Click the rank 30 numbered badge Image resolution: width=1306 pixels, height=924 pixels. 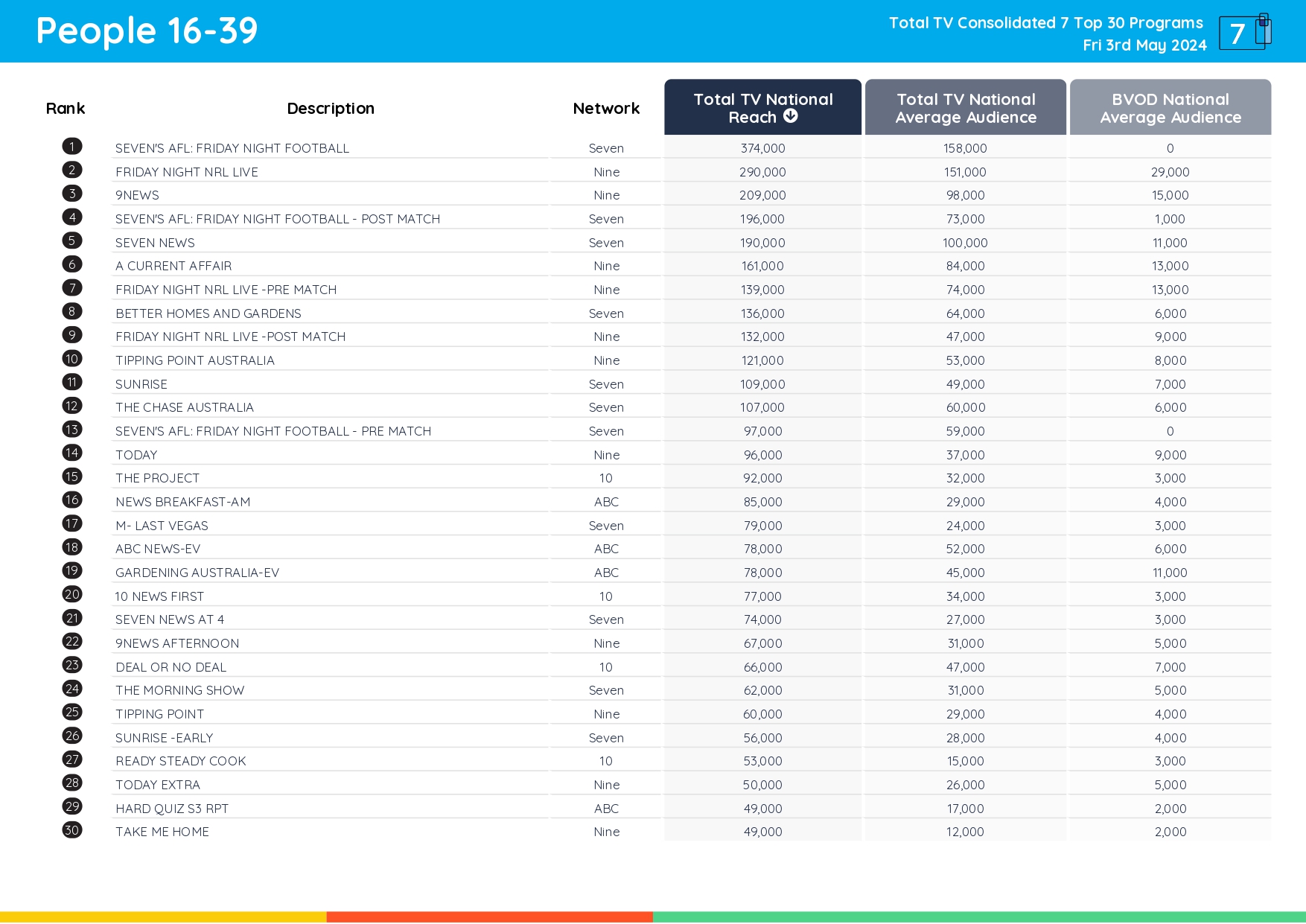click(71, 829)
